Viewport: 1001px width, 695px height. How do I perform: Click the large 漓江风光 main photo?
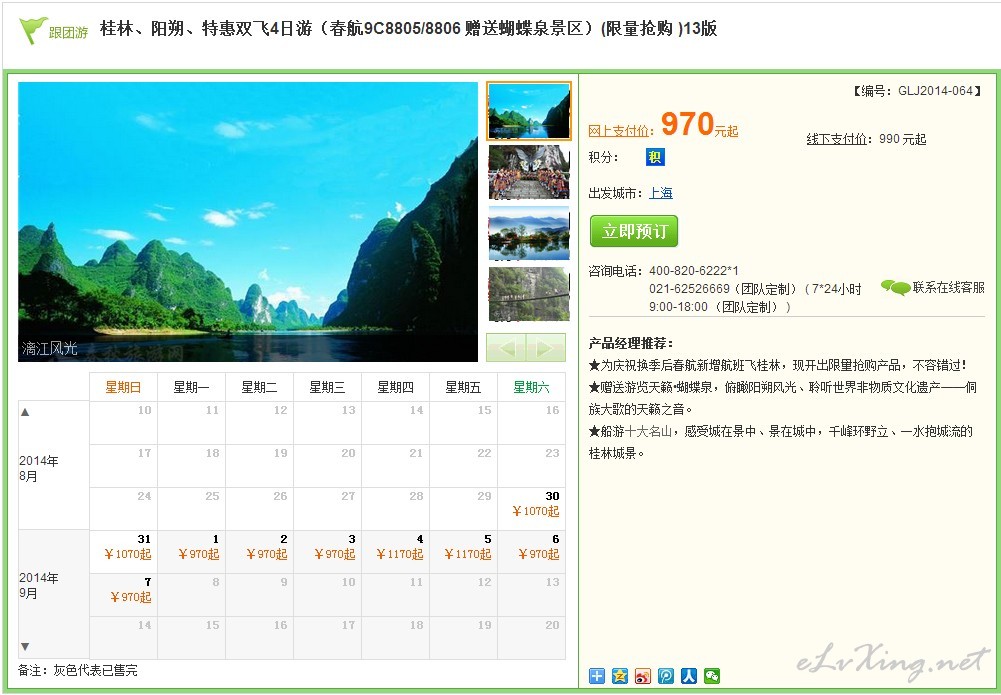coord(248,221)
